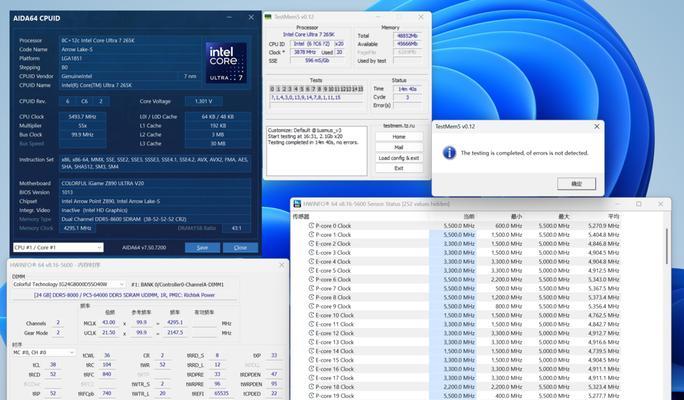Click the Close button in AIDA64 CPUID
The image size is (684, 400).
240,247
